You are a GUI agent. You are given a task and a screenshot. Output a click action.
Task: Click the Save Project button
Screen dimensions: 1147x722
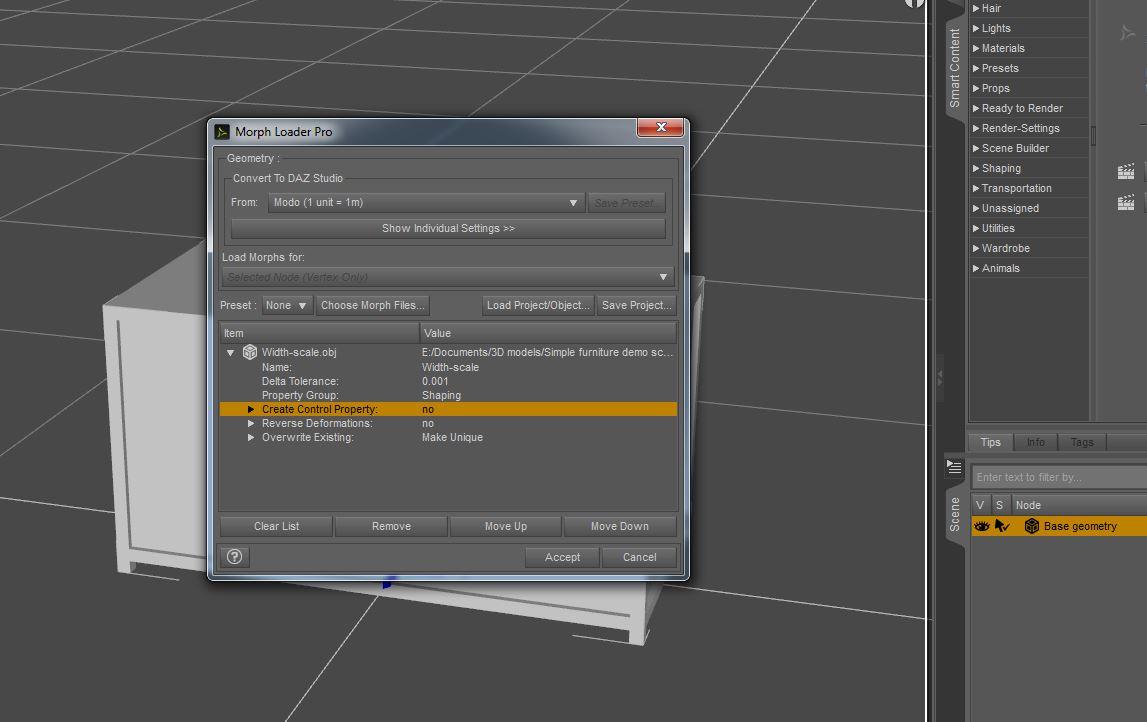click(636, 305)
